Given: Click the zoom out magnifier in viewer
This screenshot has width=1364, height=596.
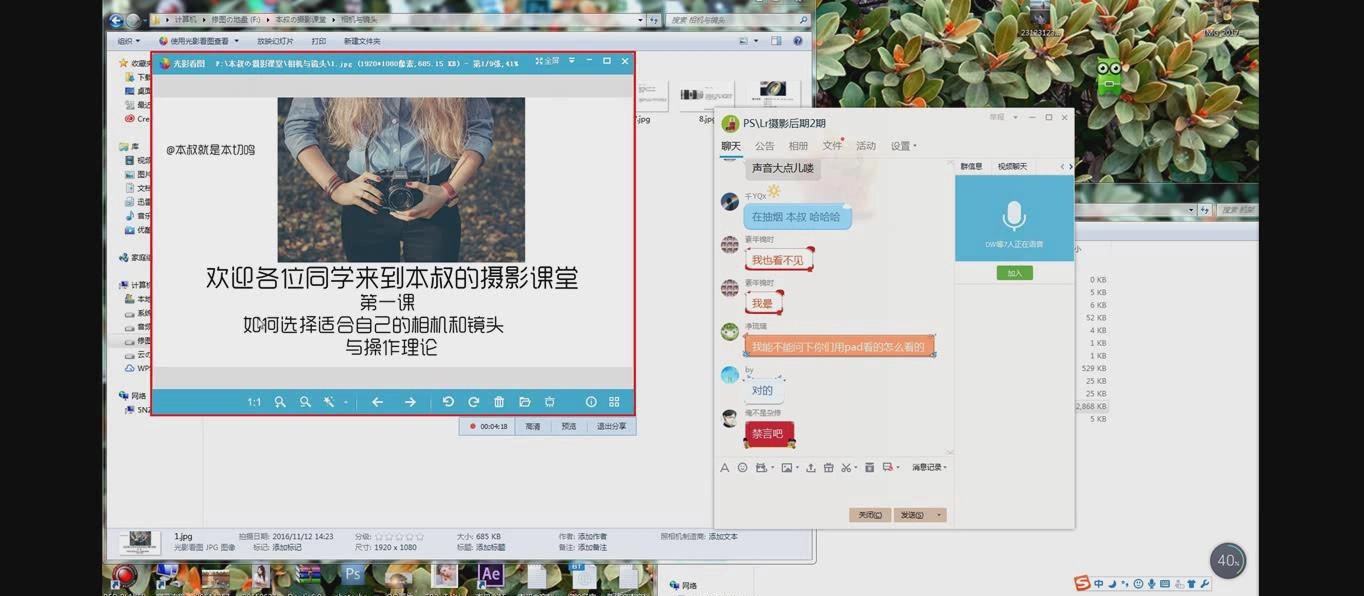Looking at the screenshot, I should (x=305, y=402).
